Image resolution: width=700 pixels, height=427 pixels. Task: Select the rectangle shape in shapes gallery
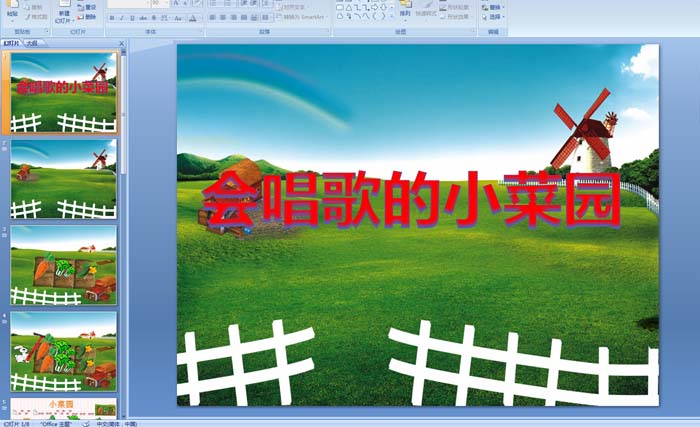340,8
